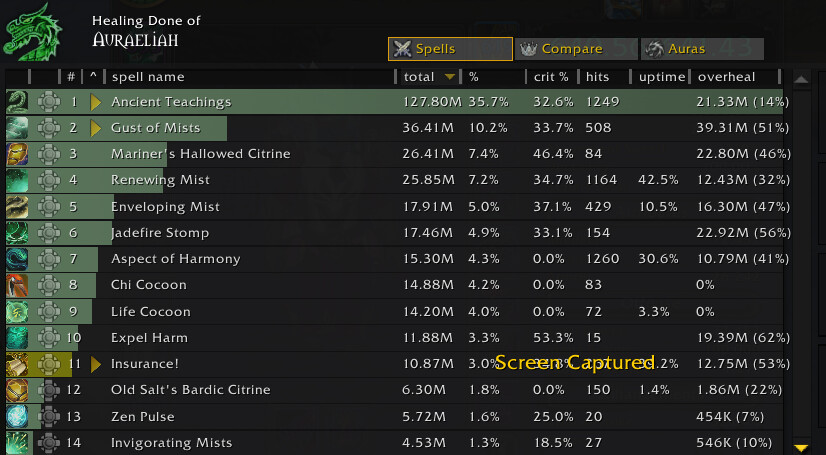Sort by the crit % column header
Screen dimensions: 826x455
pos(551,77)
